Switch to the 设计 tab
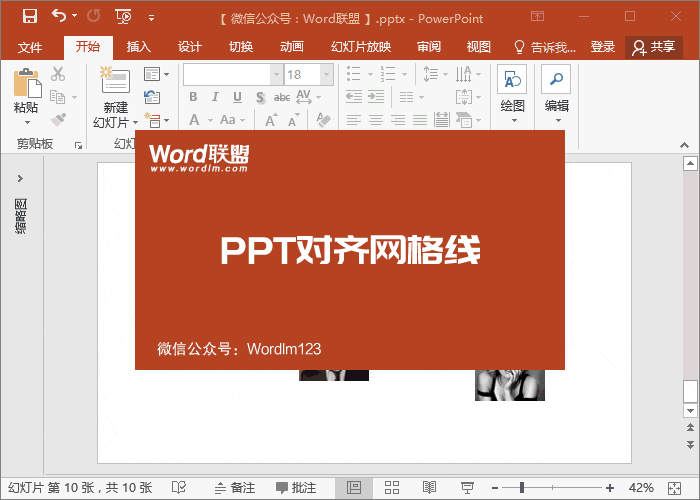The width and height of the screenshot is (700, 500). pyautogui.click(x=190, y=47)
